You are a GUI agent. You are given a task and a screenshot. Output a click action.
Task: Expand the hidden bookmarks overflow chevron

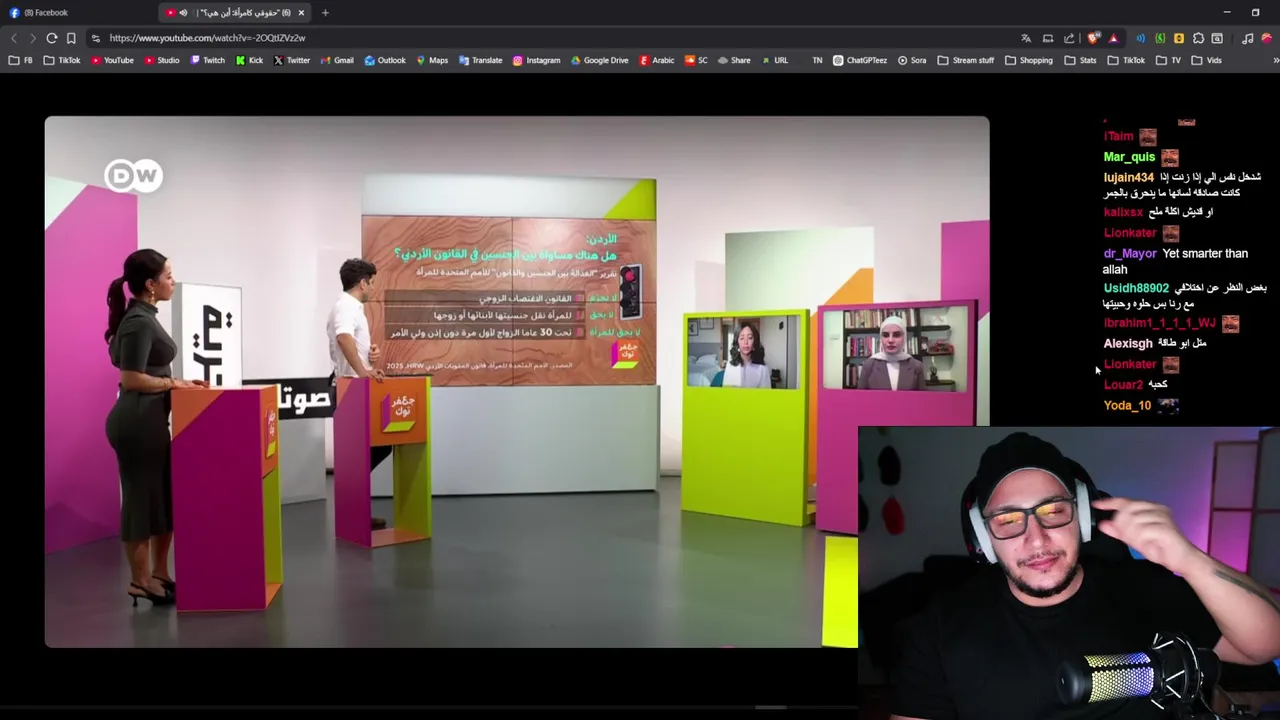(x=1275, y=60)
